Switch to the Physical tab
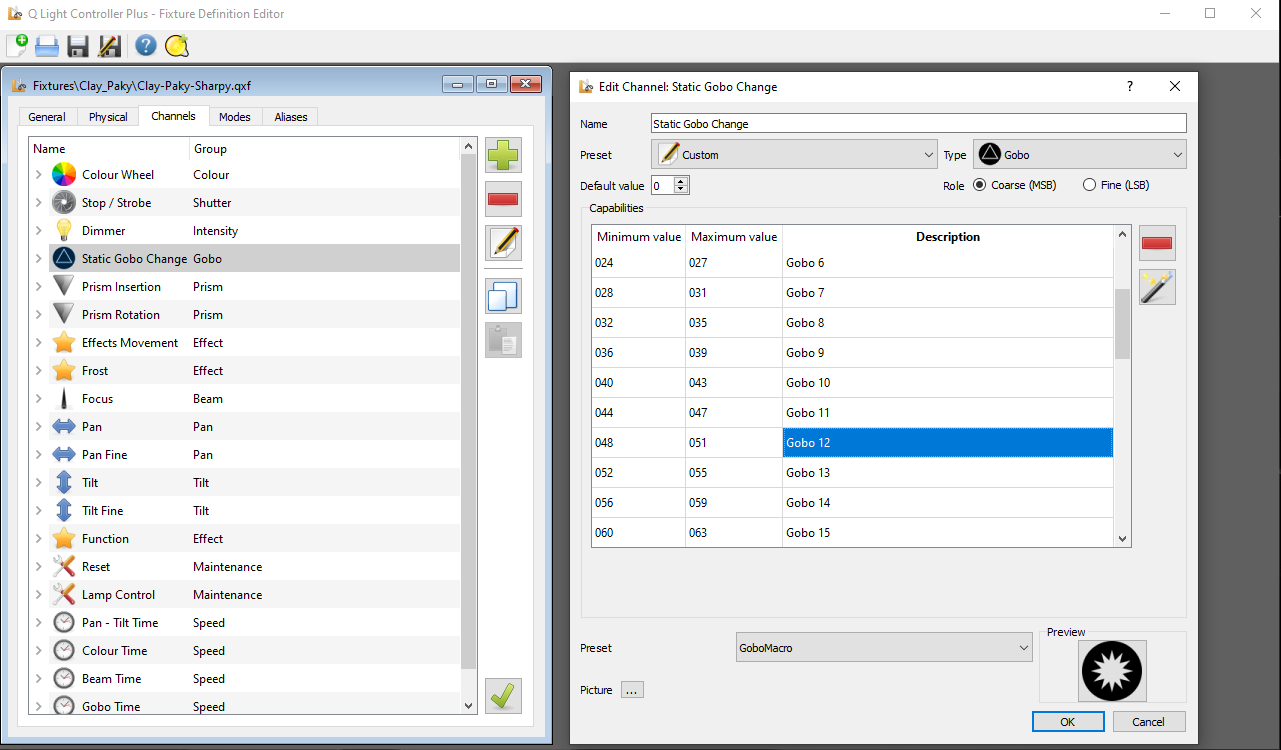The width and height of the screenshot is (1281, 750). point(108,117)
